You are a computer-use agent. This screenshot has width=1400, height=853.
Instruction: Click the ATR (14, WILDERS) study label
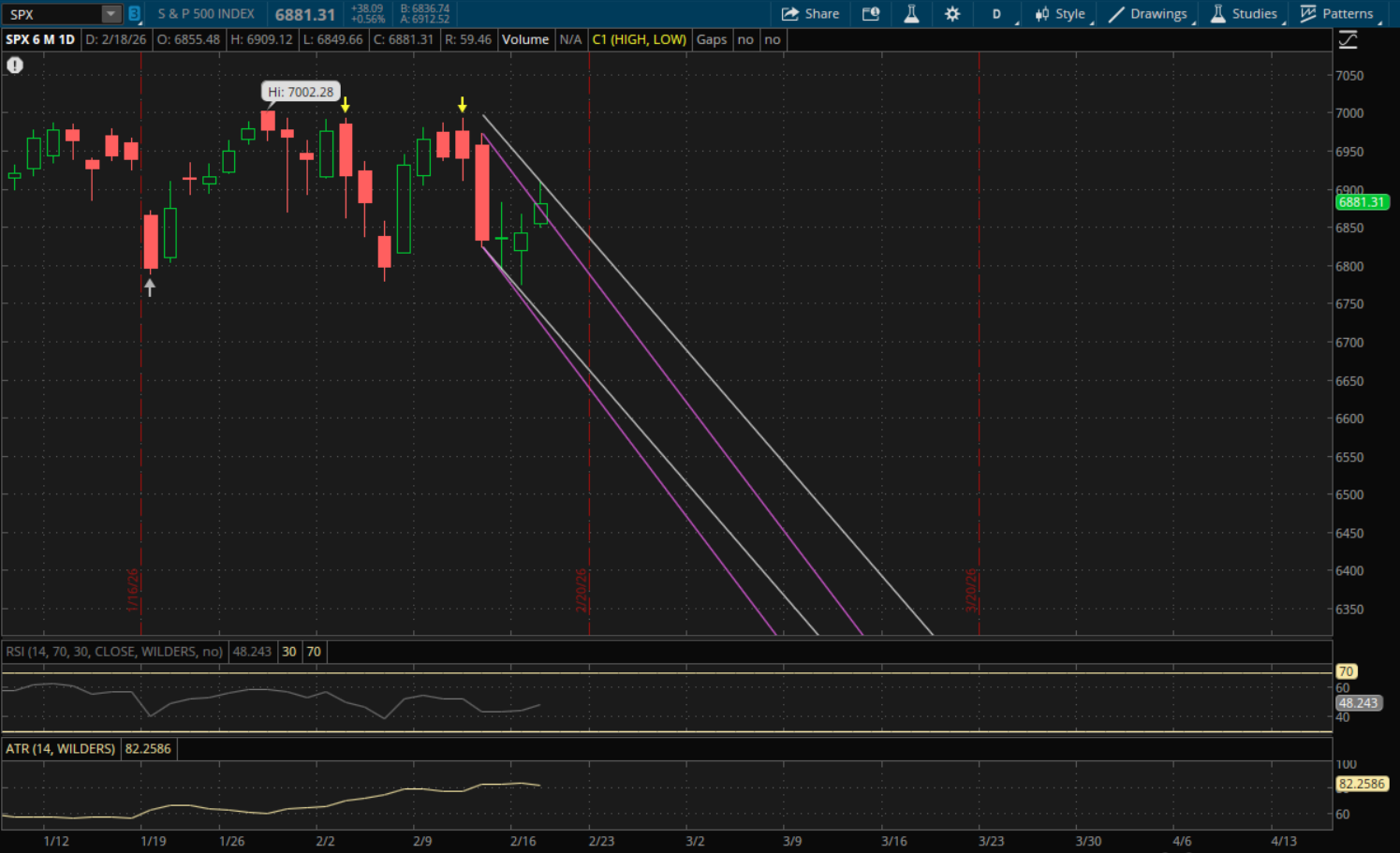click(61, 749)
